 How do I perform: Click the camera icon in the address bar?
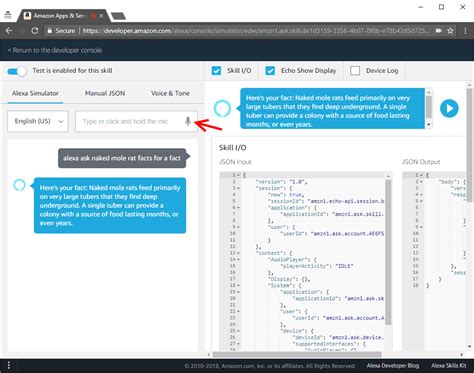(438, 31)
